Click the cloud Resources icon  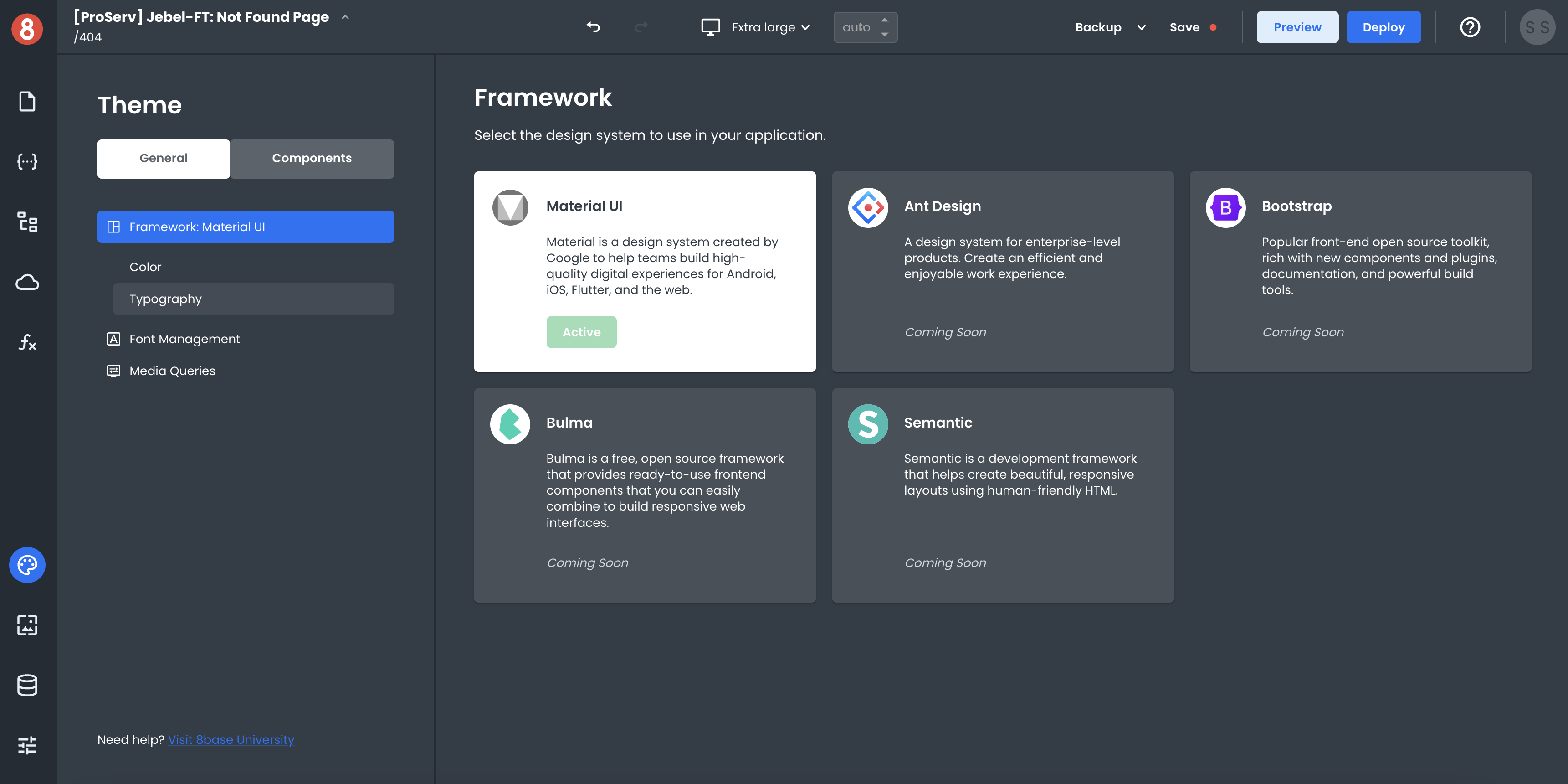[27, 282]
